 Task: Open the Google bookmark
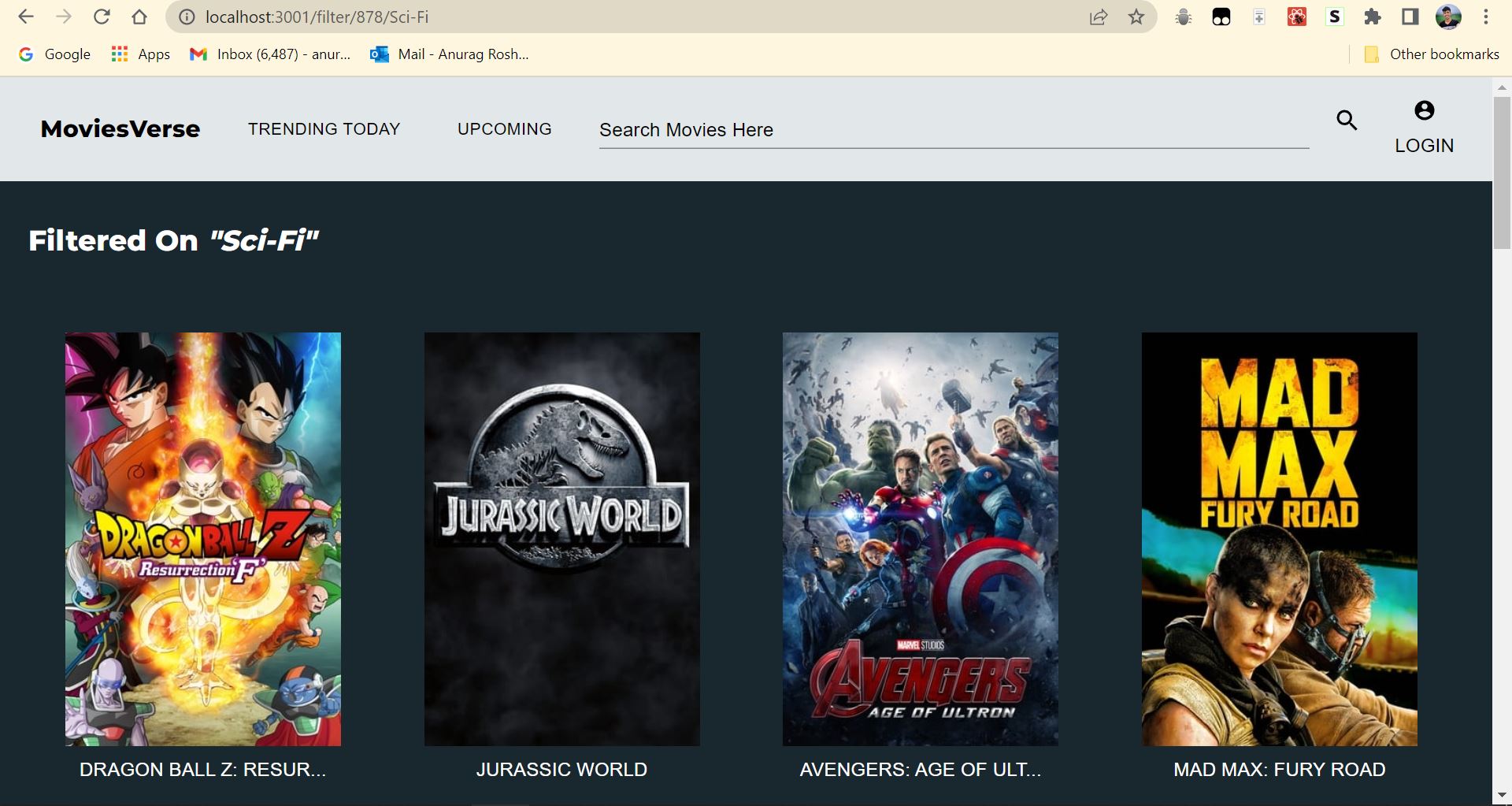point(54,54)
